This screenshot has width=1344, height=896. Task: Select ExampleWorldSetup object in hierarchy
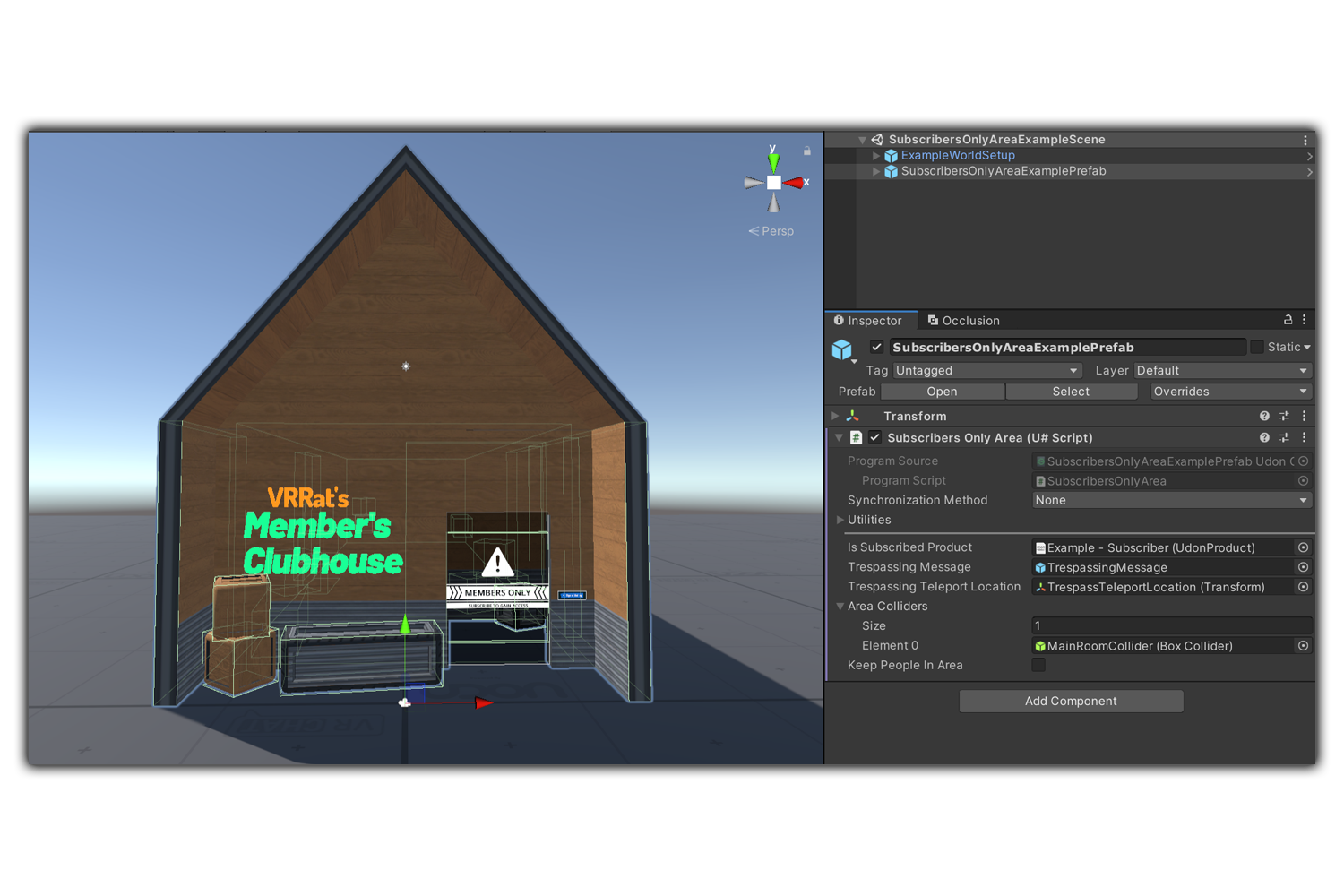tap(958, 156)
